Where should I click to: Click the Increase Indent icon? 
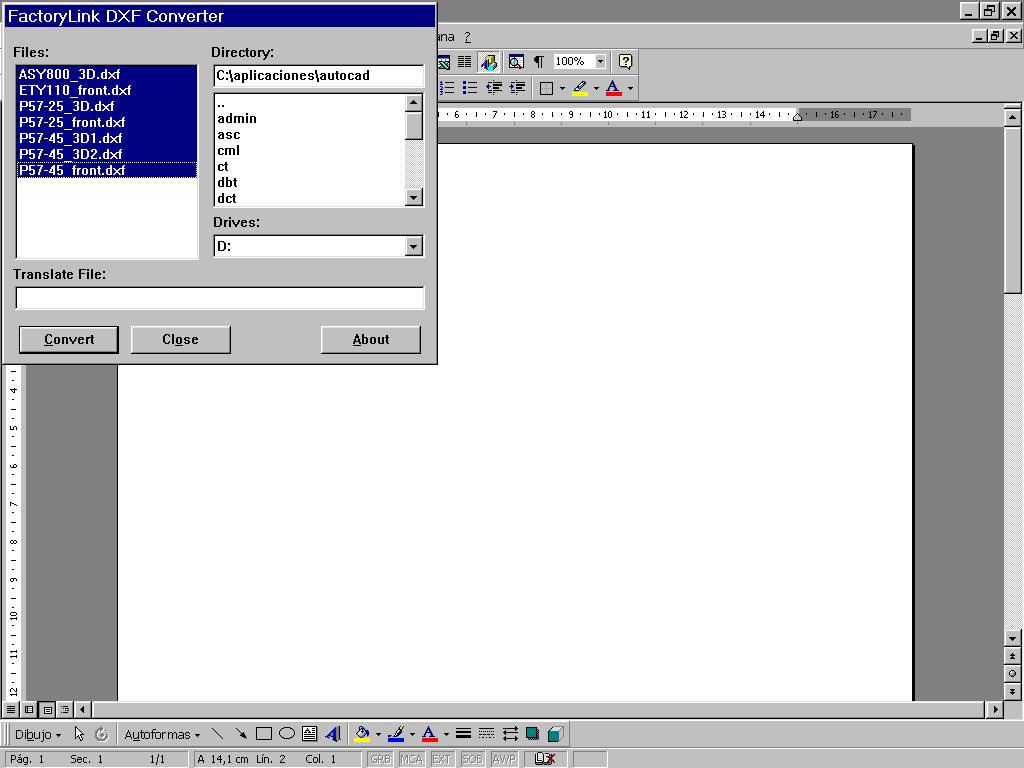(x=517, y=88)
